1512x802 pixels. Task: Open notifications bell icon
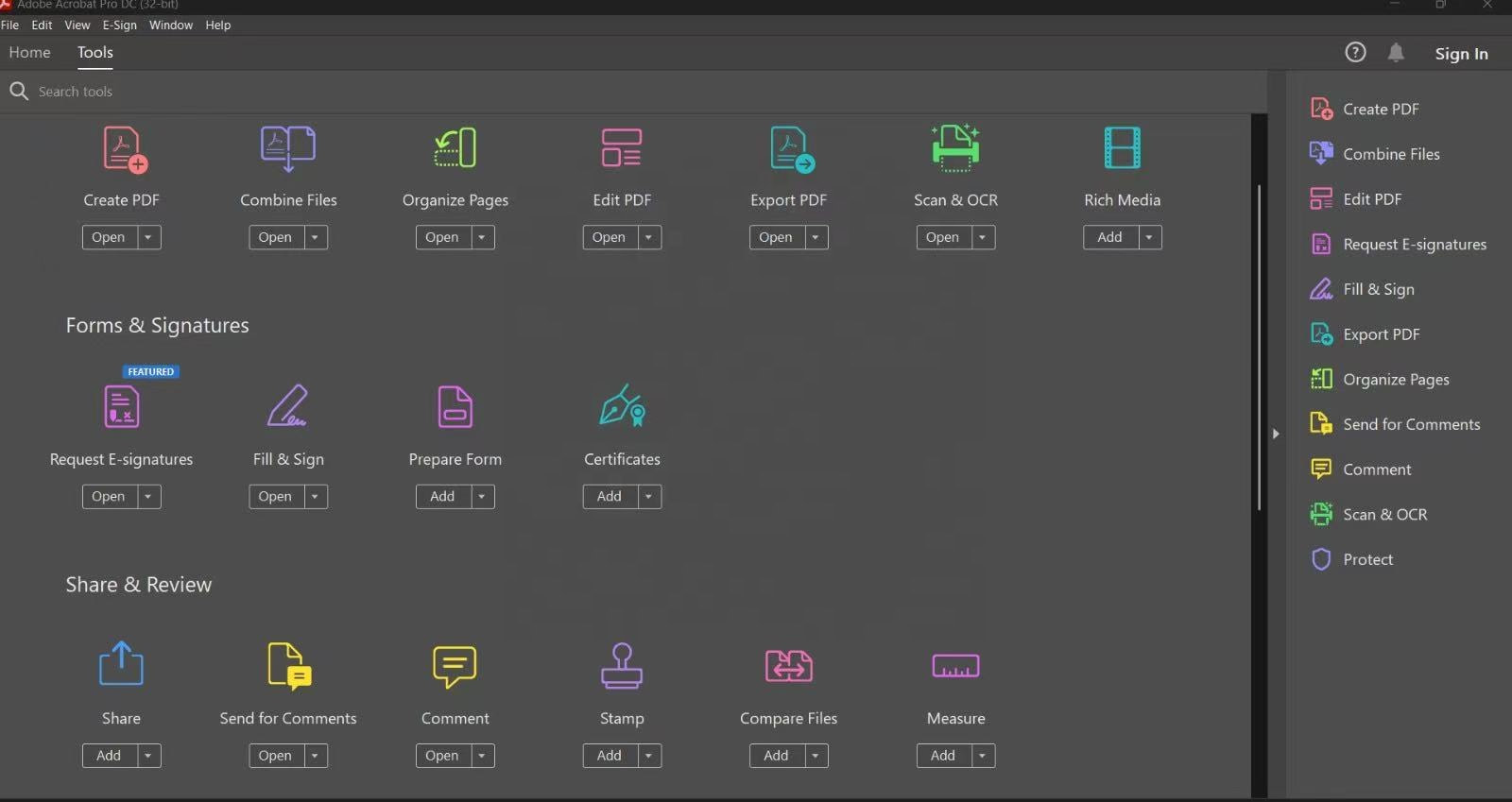pyautogui.click(x=1396, y=53)
